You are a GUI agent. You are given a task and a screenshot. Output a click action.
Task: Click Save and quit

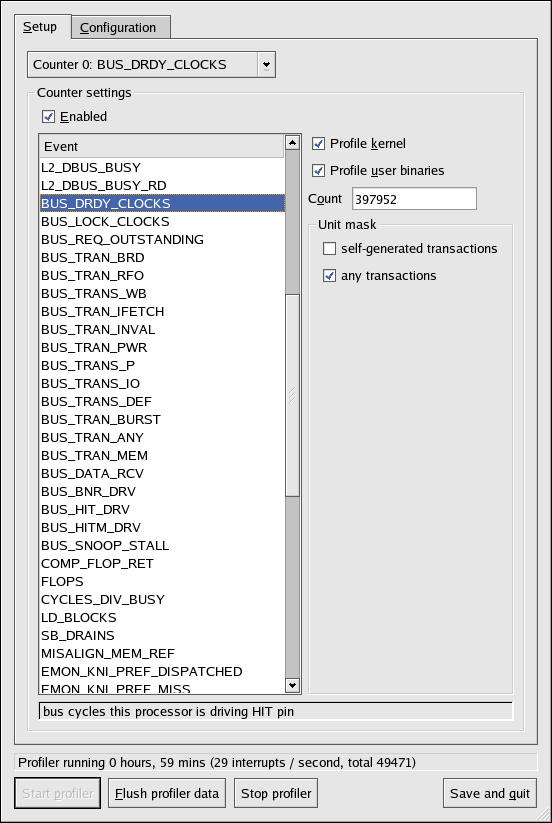pyautogui.click(x=490, y=793)
